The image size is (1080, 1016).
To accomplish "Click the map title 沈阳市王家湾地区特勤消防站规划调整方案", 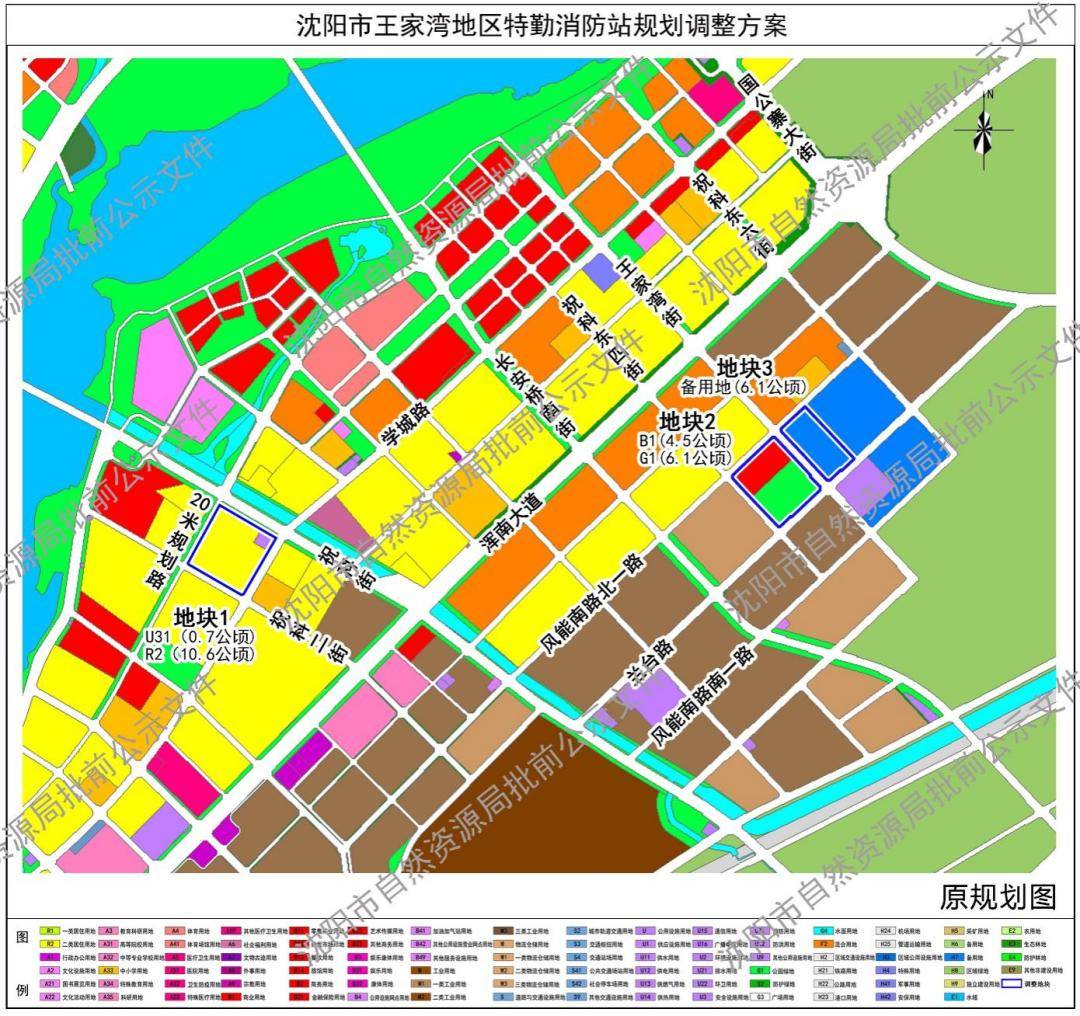I will coord(548,25).
